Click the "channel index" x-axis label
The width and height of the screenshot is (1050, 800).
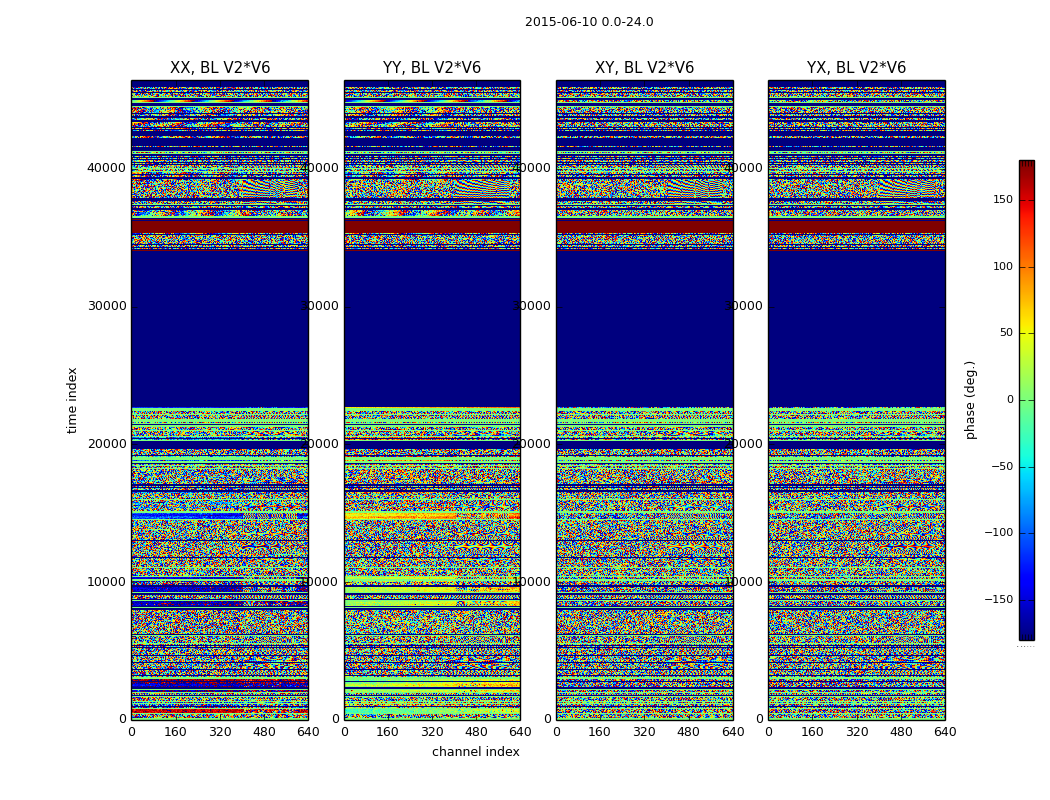coord(476,752)
